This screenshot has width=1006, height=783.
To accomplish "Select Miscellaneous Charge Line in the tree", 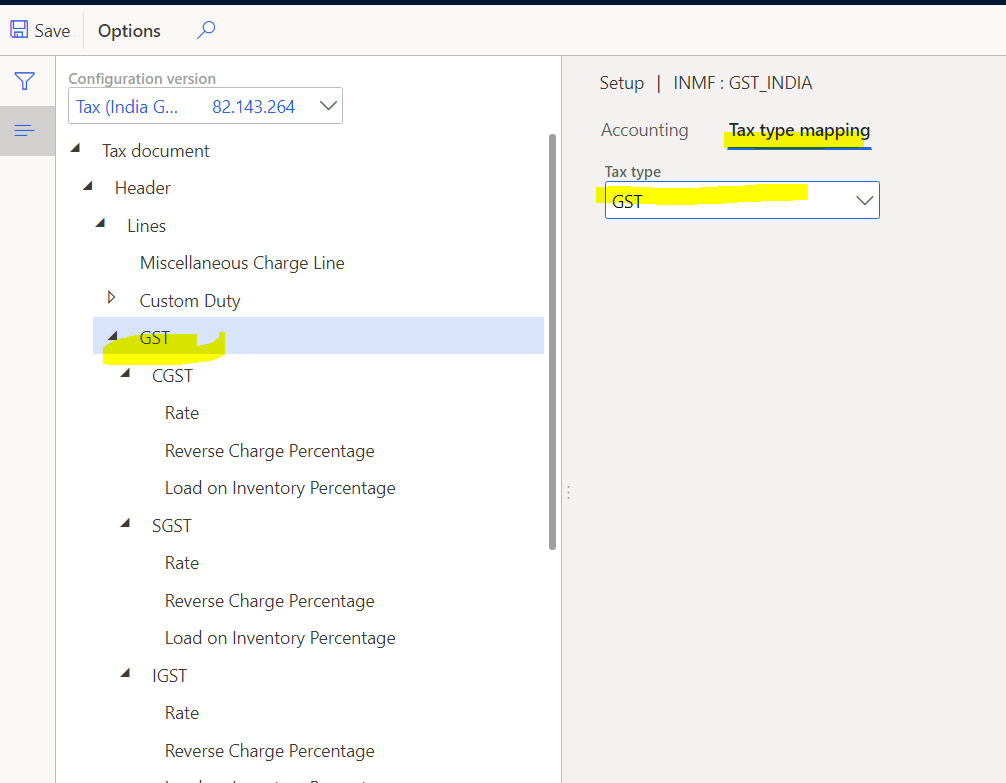I will tap(242, 262).
